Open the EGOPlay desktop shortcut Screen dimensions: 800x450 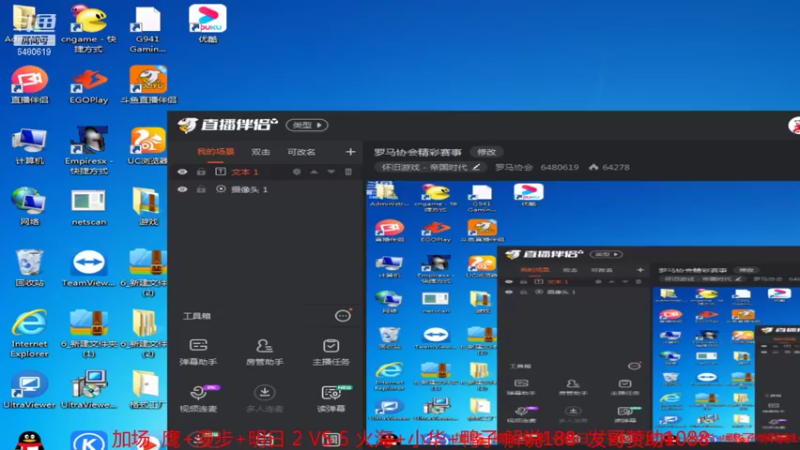tap(89, 85)
